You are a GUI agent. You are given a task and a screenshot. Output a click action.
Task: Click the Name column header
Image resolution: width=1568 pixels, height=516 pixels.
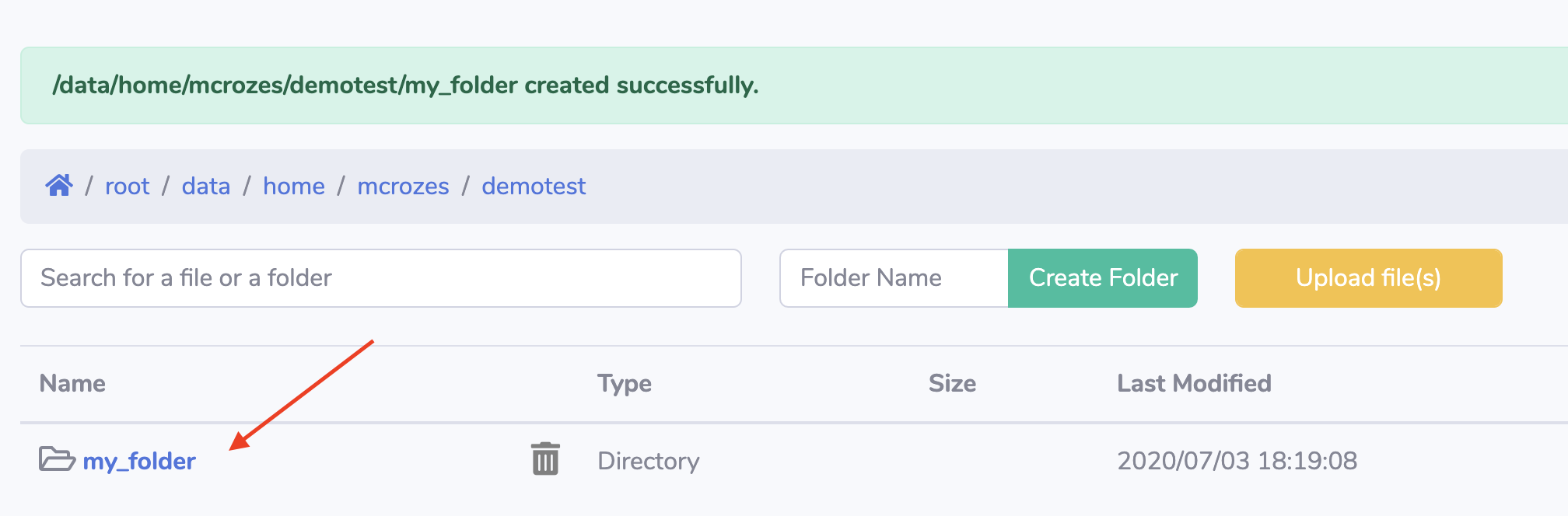click(x=72, y=383)
